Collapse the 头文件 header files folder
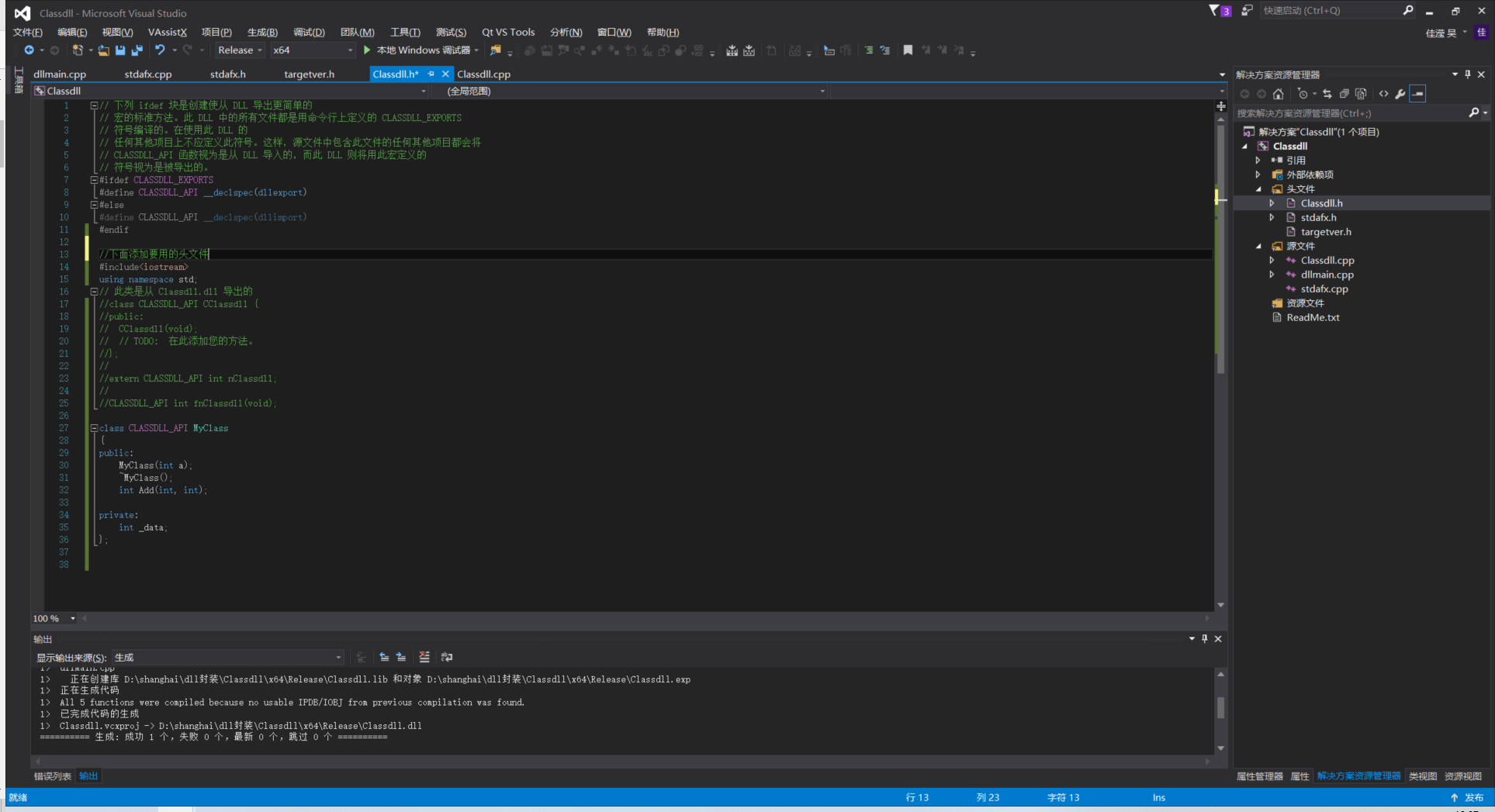The width and height of the screenshot is (1495, 812). (x=1258, y=189)
